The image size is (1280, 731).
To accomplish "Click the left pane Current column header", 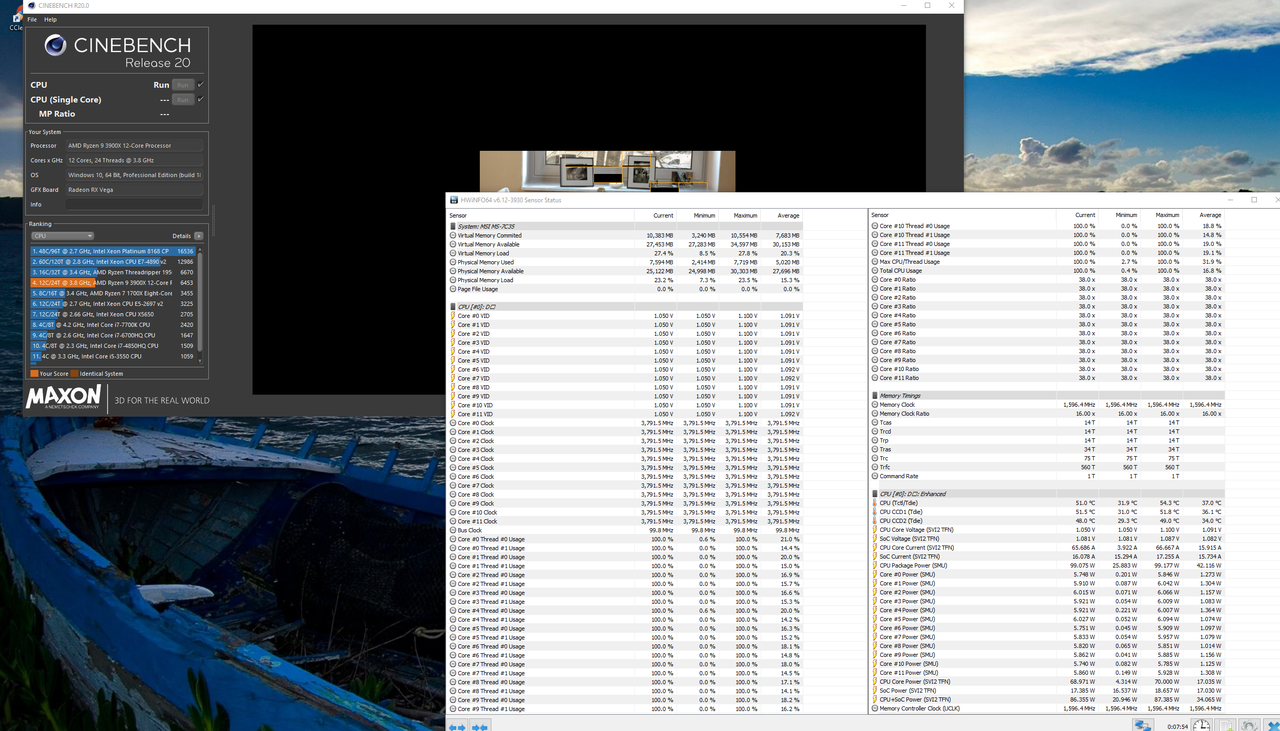I will [x=655, y=215].
